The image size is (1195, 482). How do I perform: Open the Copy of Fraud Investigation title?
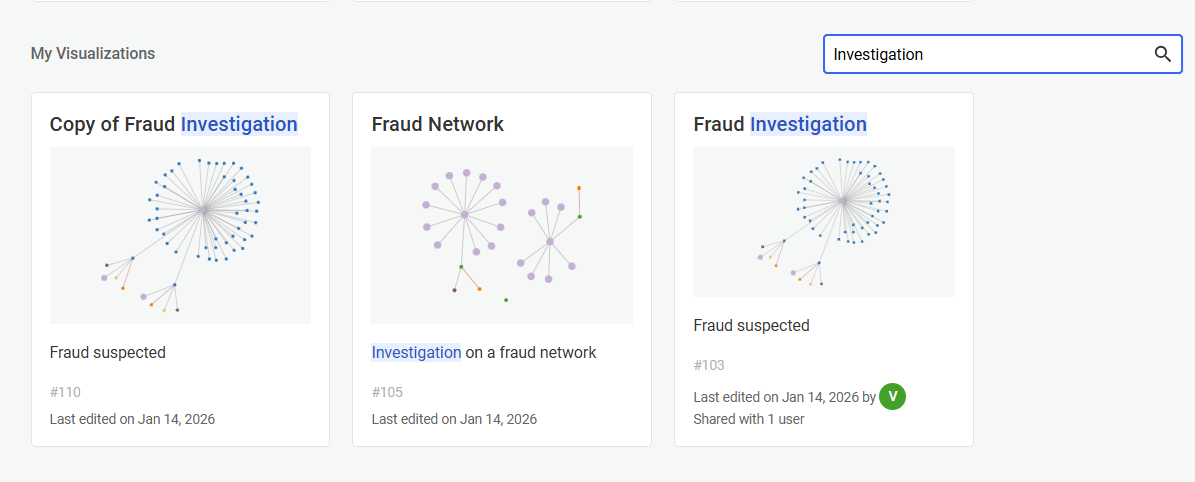(x=173, y=124)
